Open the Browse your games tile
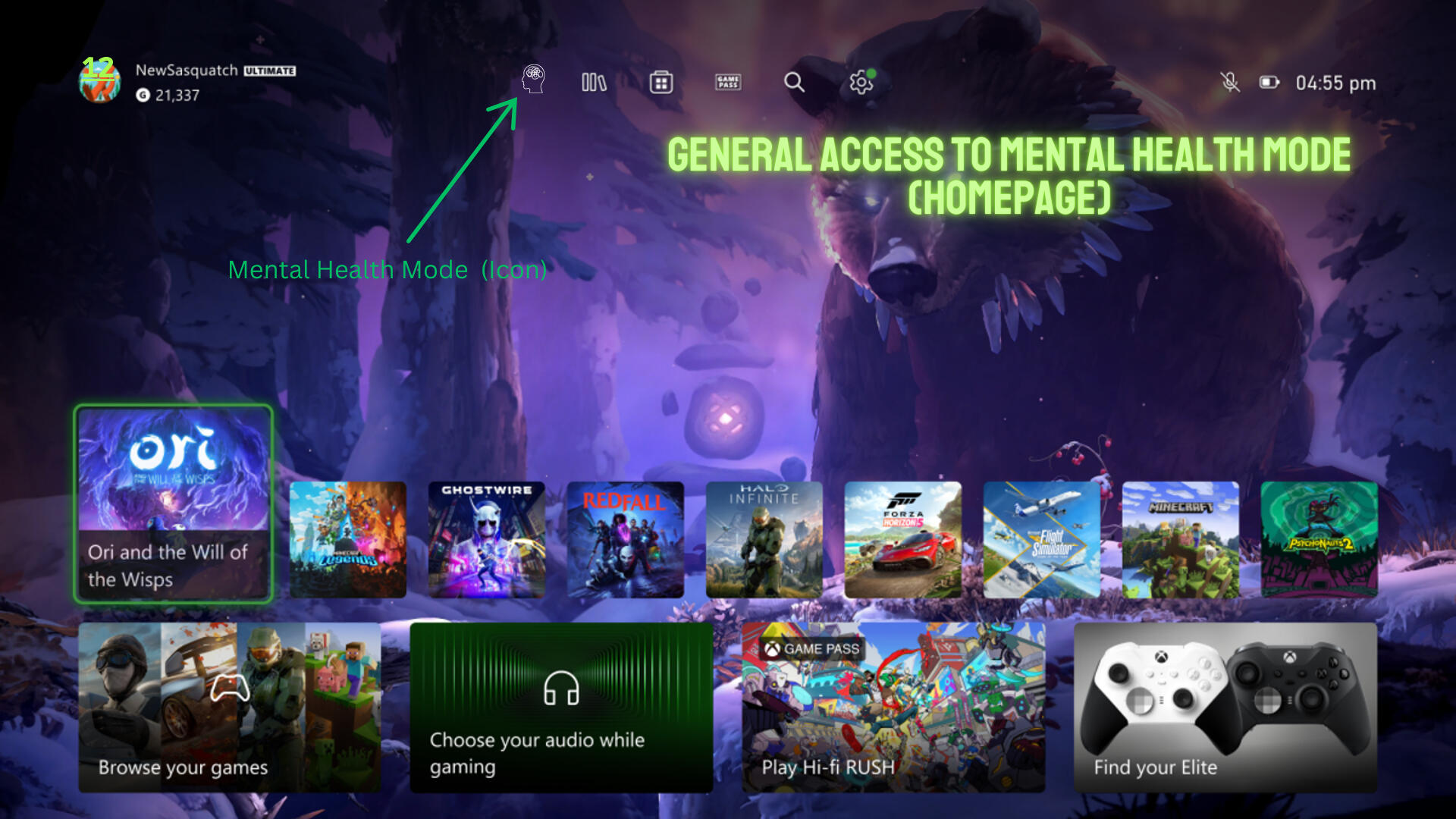 (229, 707)
